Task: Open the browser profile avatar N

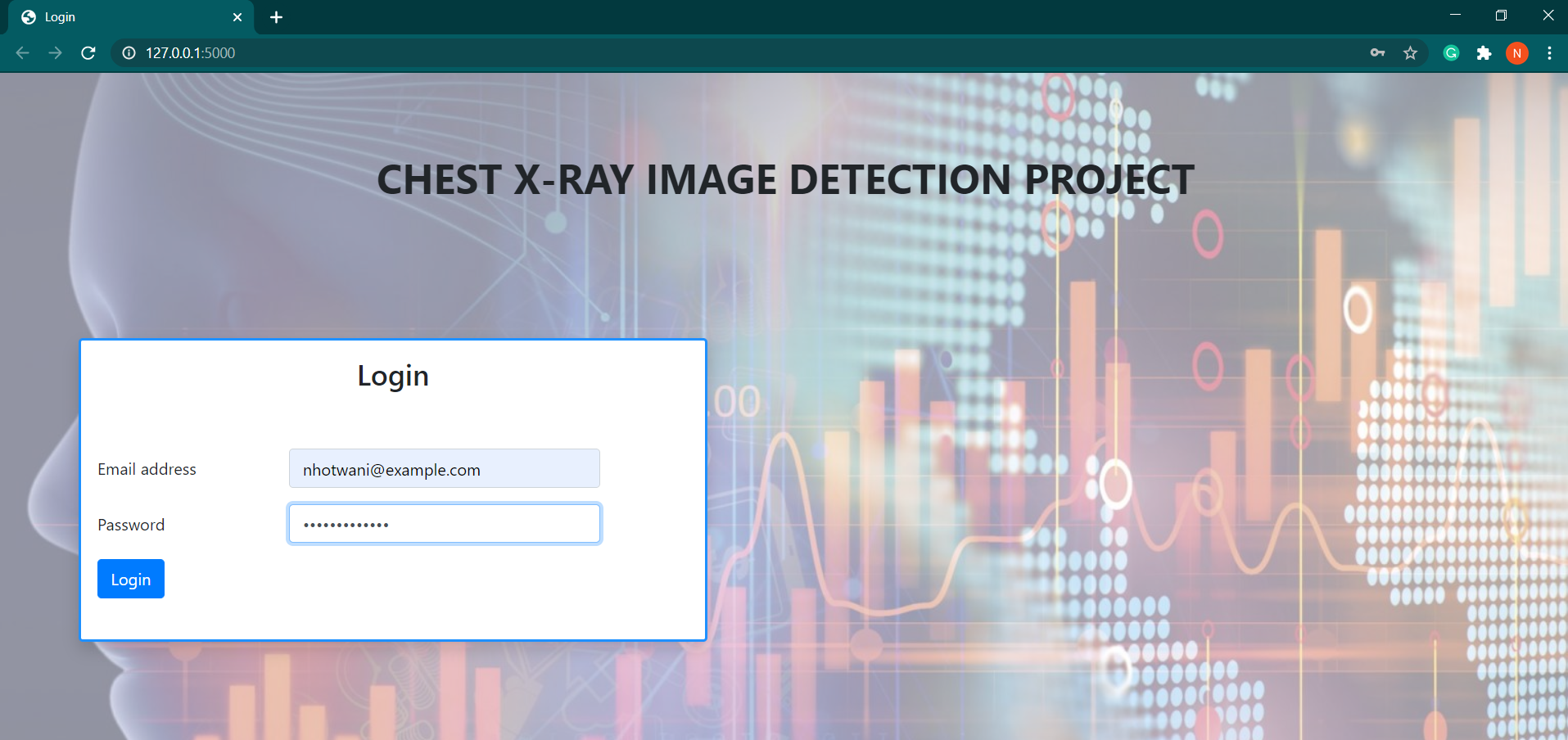Action: [1517, 52]
